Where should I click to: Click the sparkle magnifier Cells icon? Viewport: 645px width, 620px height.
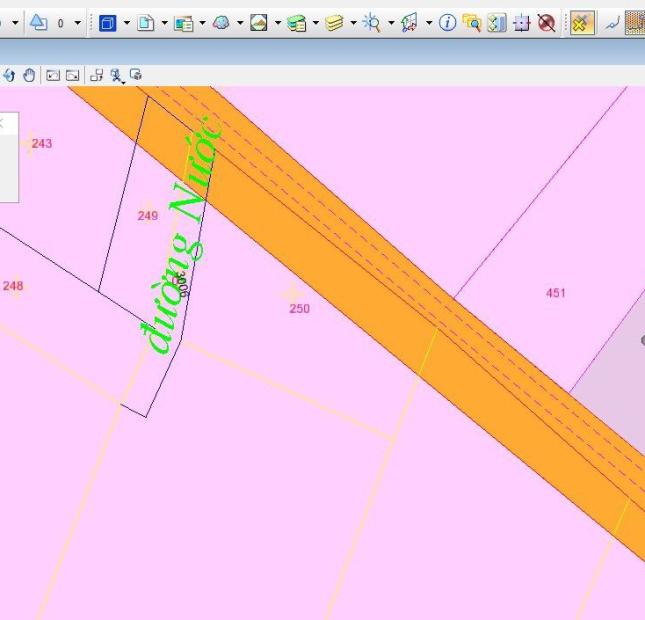tap(371, 23)
